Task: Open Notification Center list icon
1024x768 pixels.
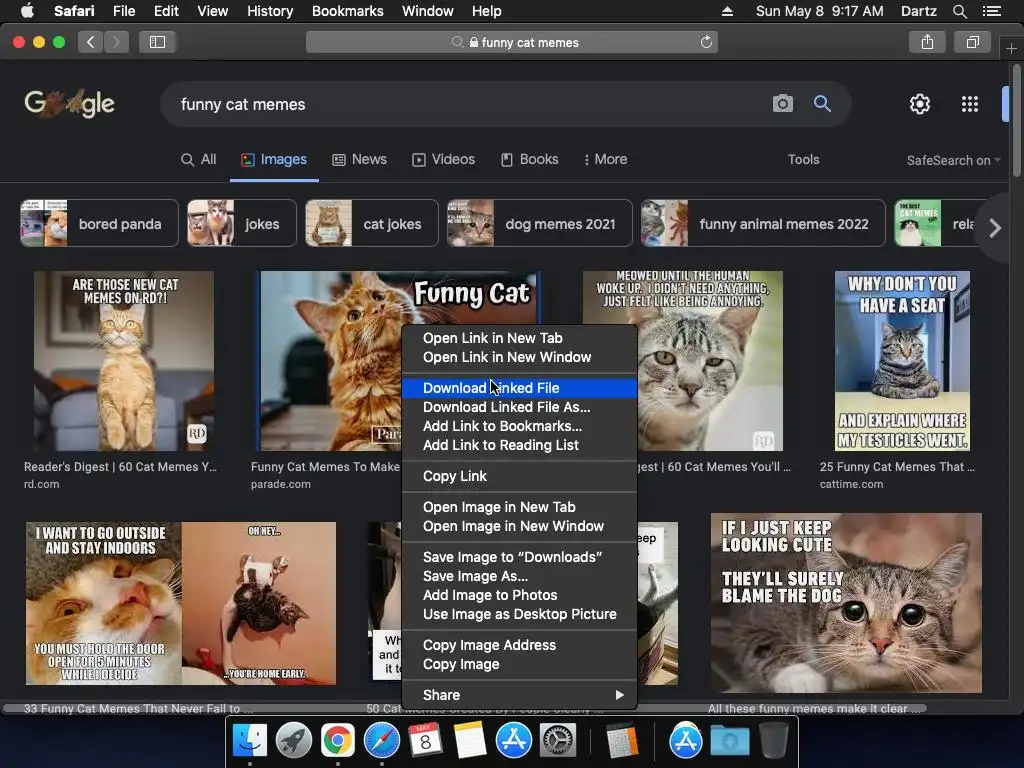Action: tap(992, 11)
